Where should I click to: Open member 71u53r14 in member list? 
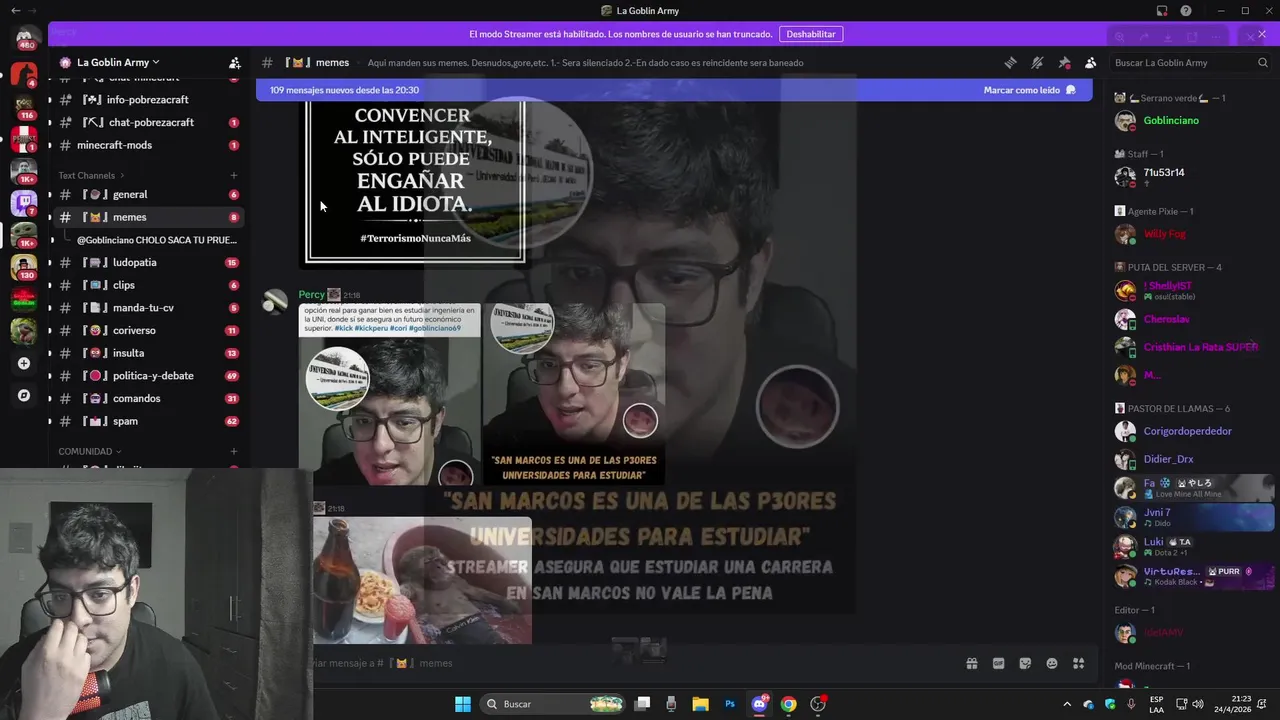point(1192,176)
